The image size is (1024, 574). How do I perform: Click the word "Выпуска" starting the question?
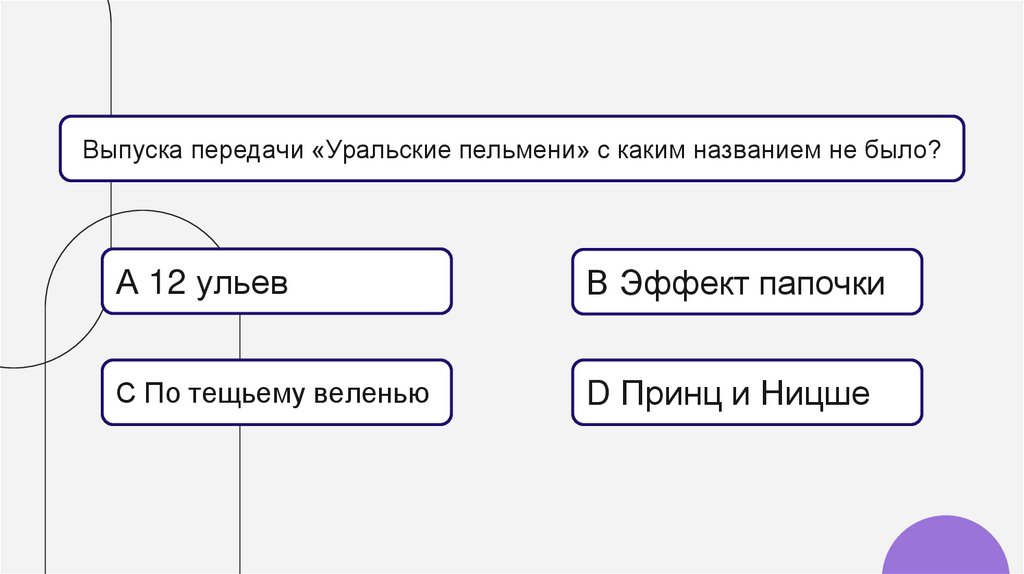click(127, 148)
